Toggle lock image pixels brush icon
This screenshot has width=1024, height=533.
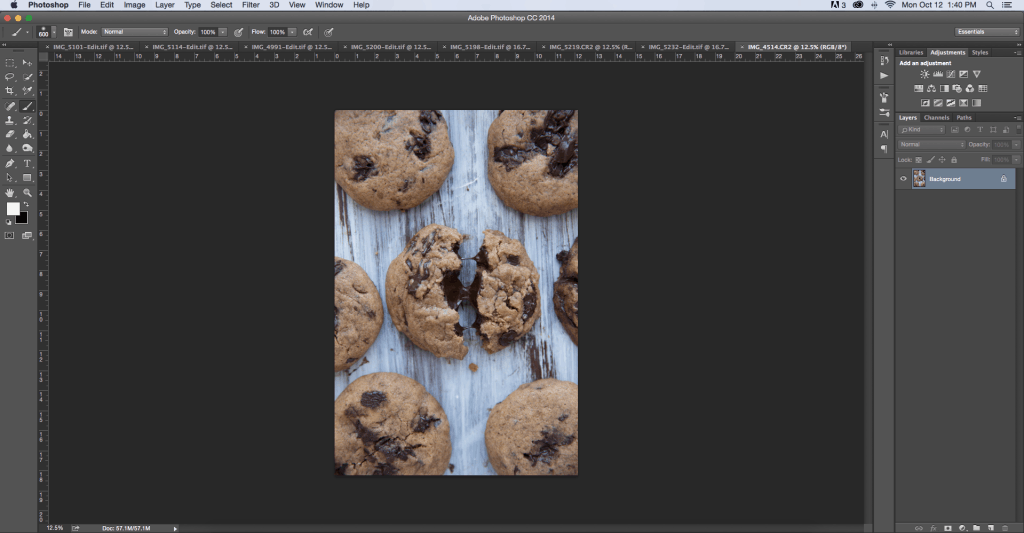[931, 159]
